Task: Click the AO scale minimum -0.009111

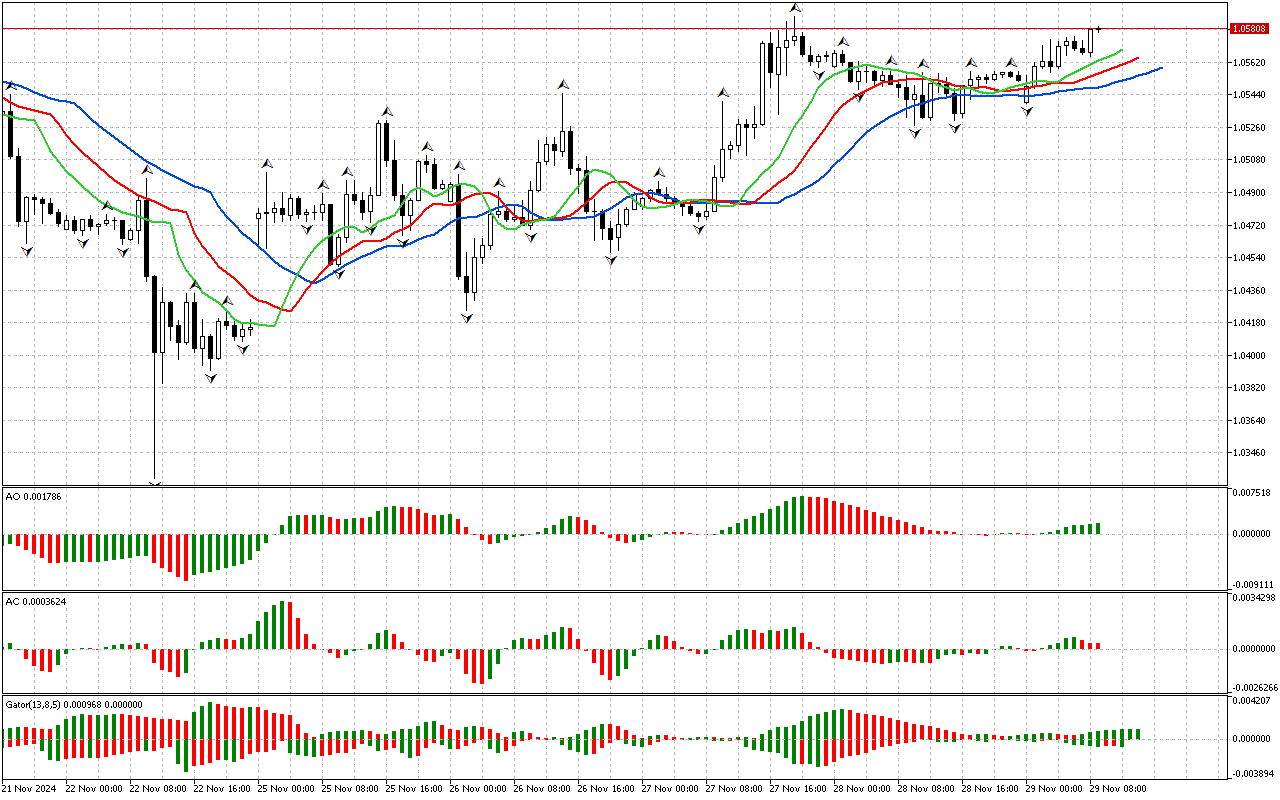Action: (x=1252, y=584)
